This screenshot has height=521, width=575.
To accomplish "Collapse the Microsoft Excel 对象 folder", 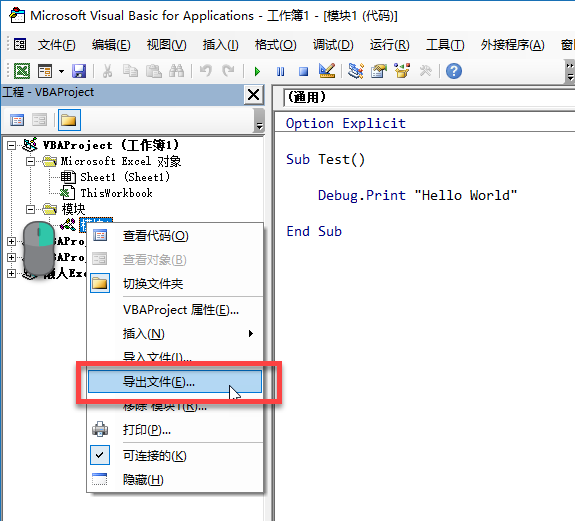I will (30, 161).
